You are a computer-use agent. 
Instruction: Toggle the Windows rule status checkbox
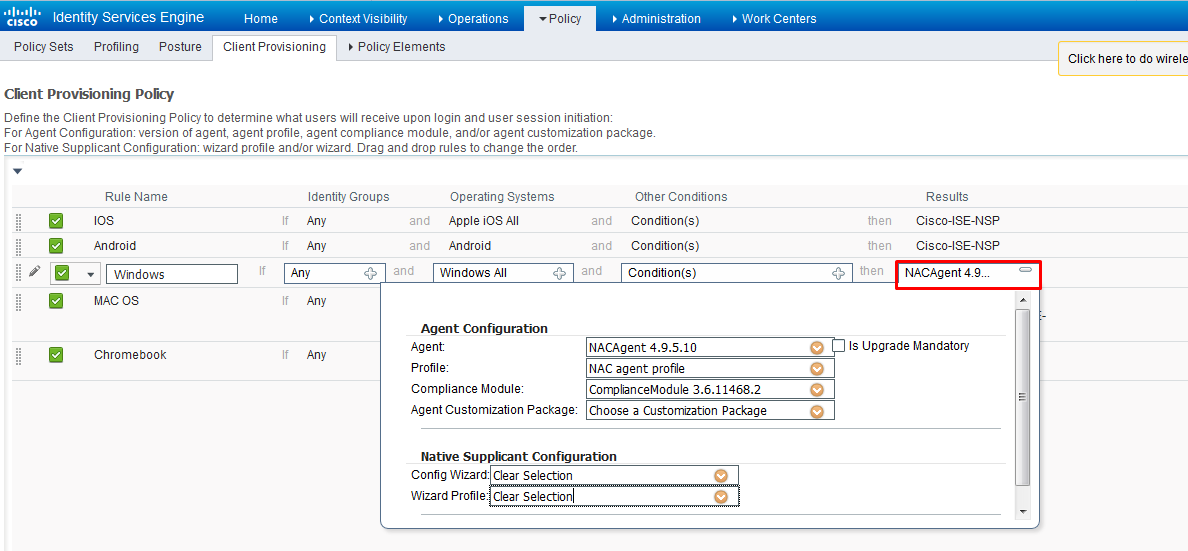point(63,273)
